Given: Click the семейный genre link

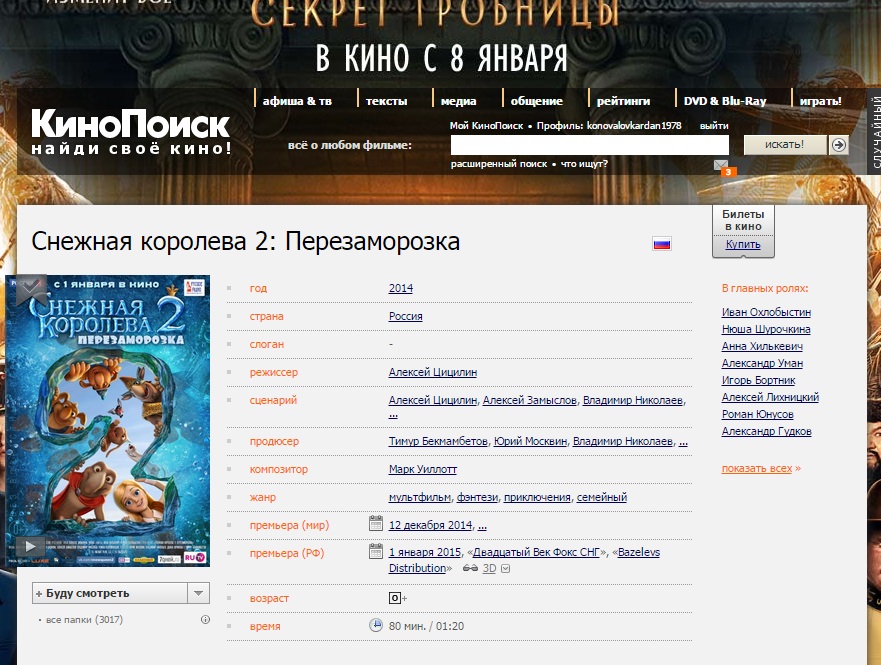Looking at the screenshot, I should [602, 498].
